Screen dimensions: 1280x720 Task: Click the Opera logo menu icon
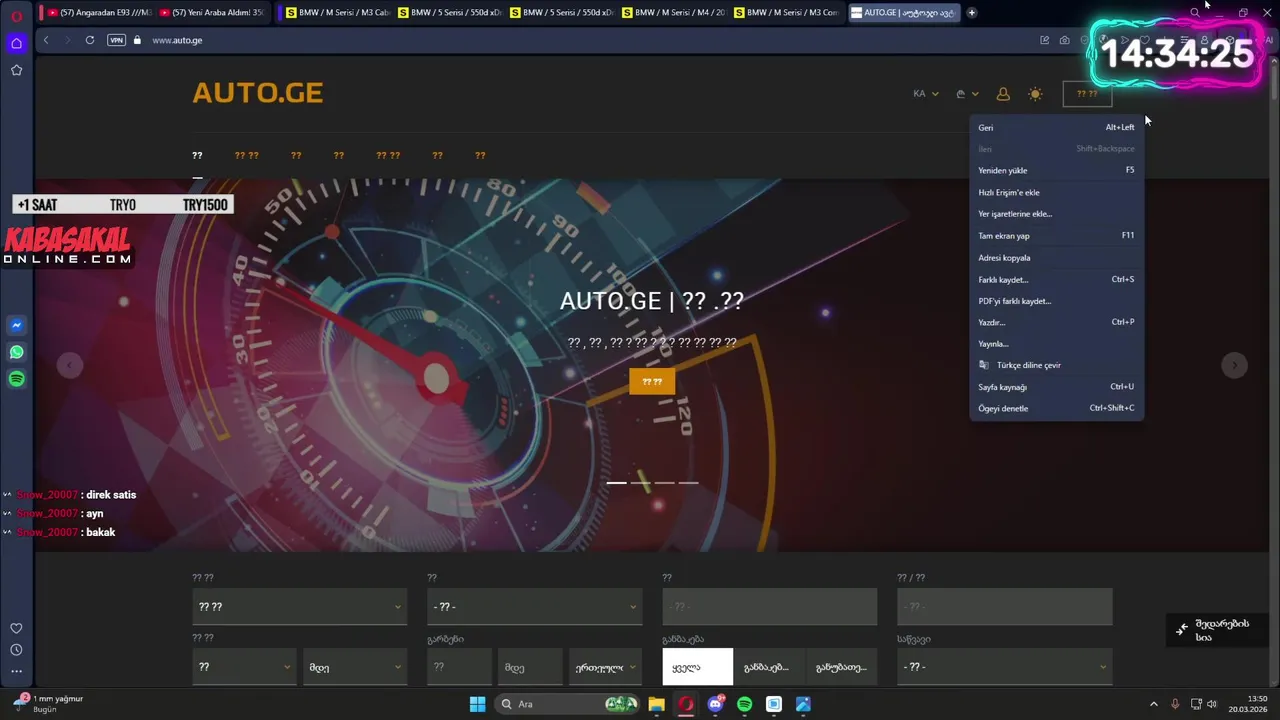[x=16, y=16]
